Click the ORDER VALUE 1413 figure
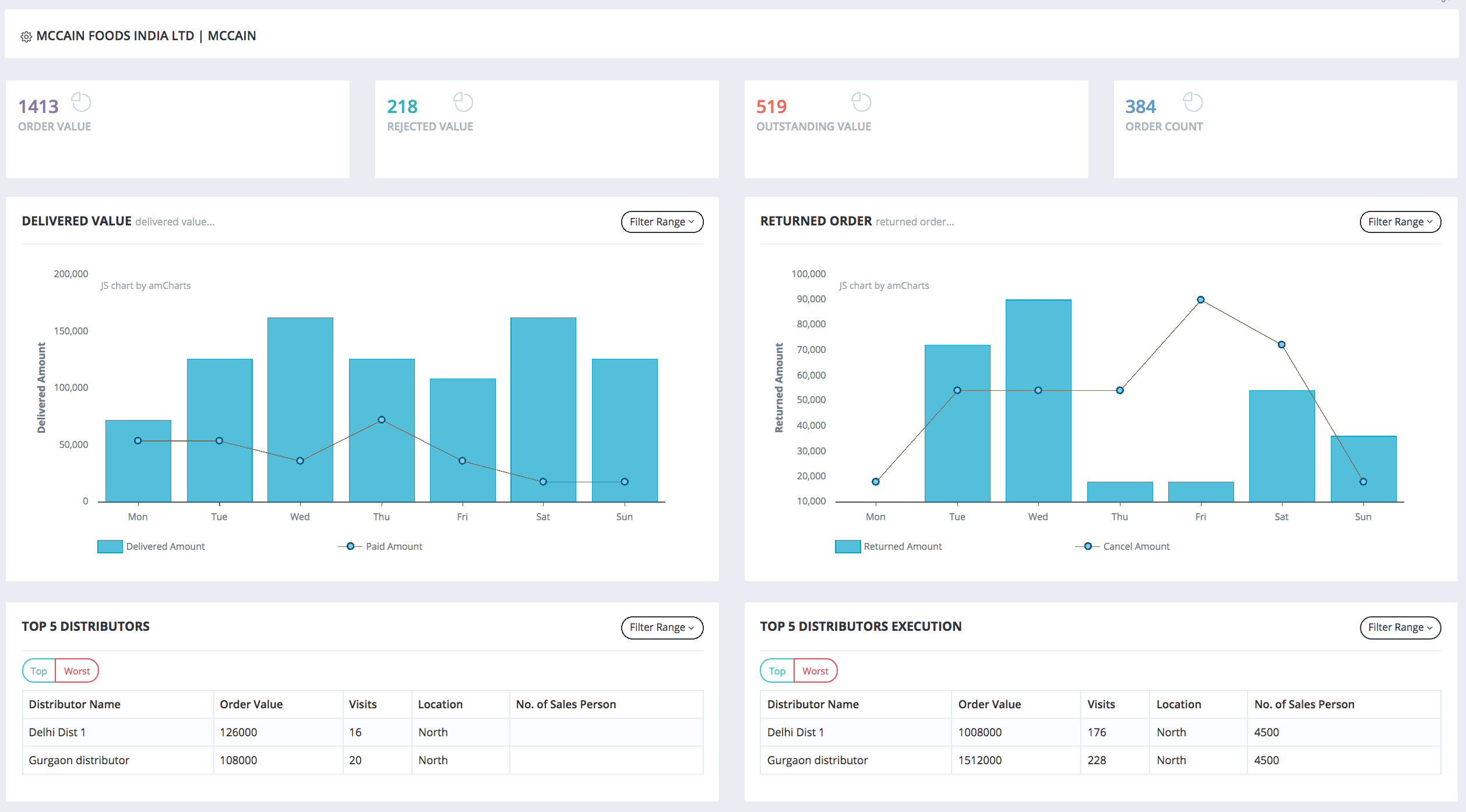This screenshot has height=812, width=1466. 38,107
